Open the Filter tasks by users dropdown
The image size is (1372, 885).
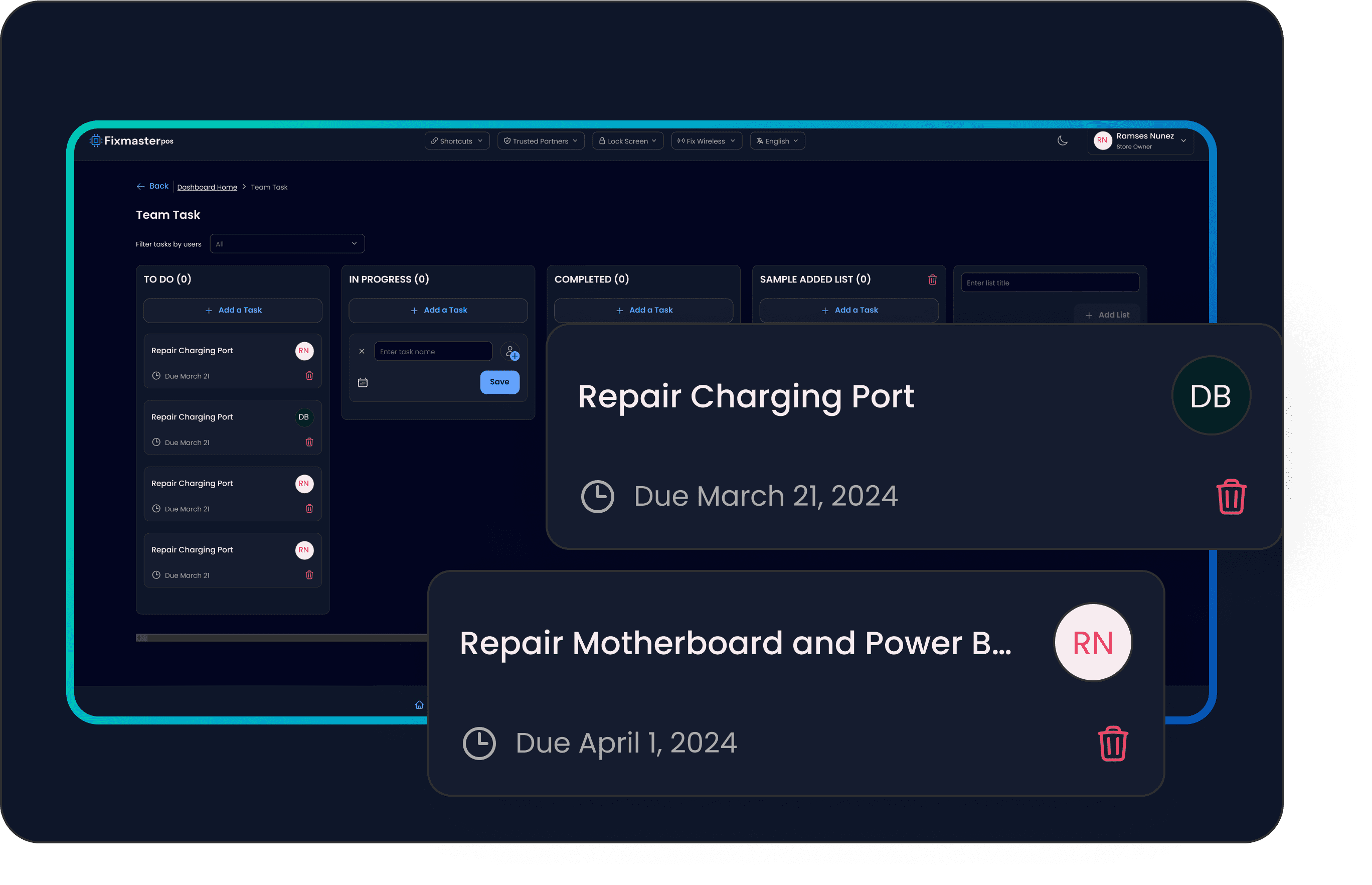[286, 244]
